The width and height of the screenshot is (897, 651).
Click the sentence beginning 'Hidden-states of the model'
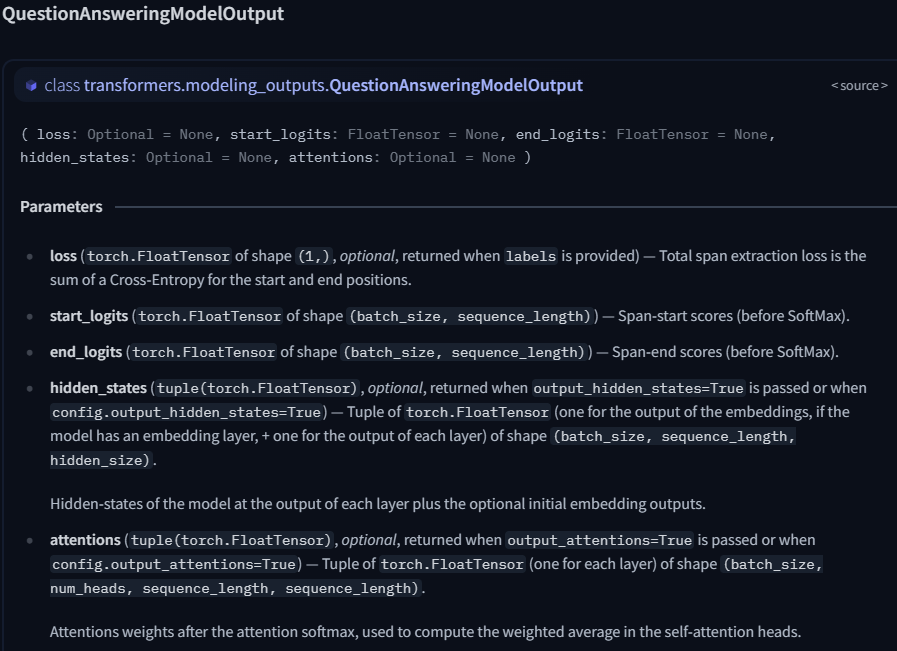pyautogui.click(x=378, y=504)
